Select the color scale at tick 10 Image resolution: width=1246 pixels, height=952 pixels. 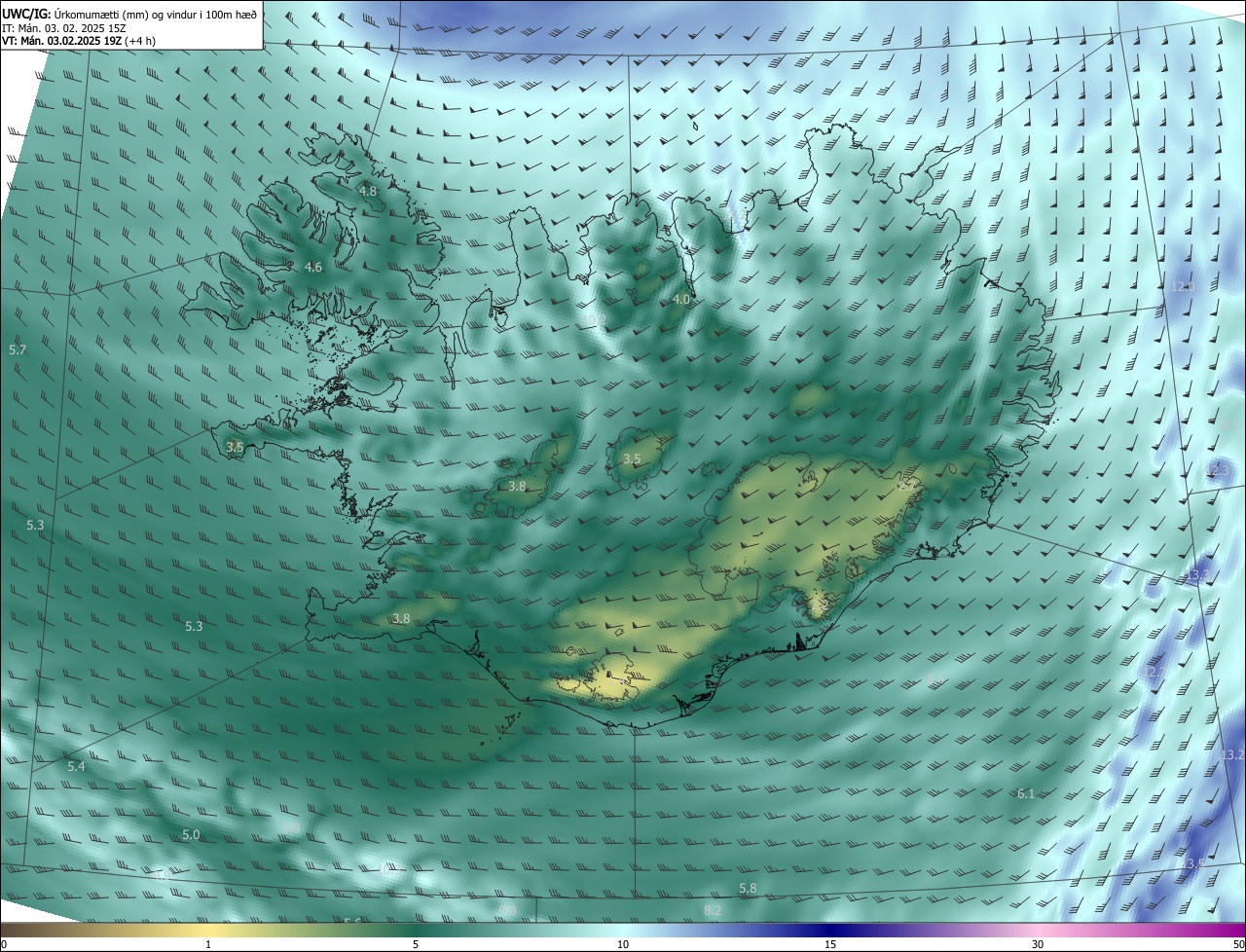pyautogui.click(x=623, y=930)
